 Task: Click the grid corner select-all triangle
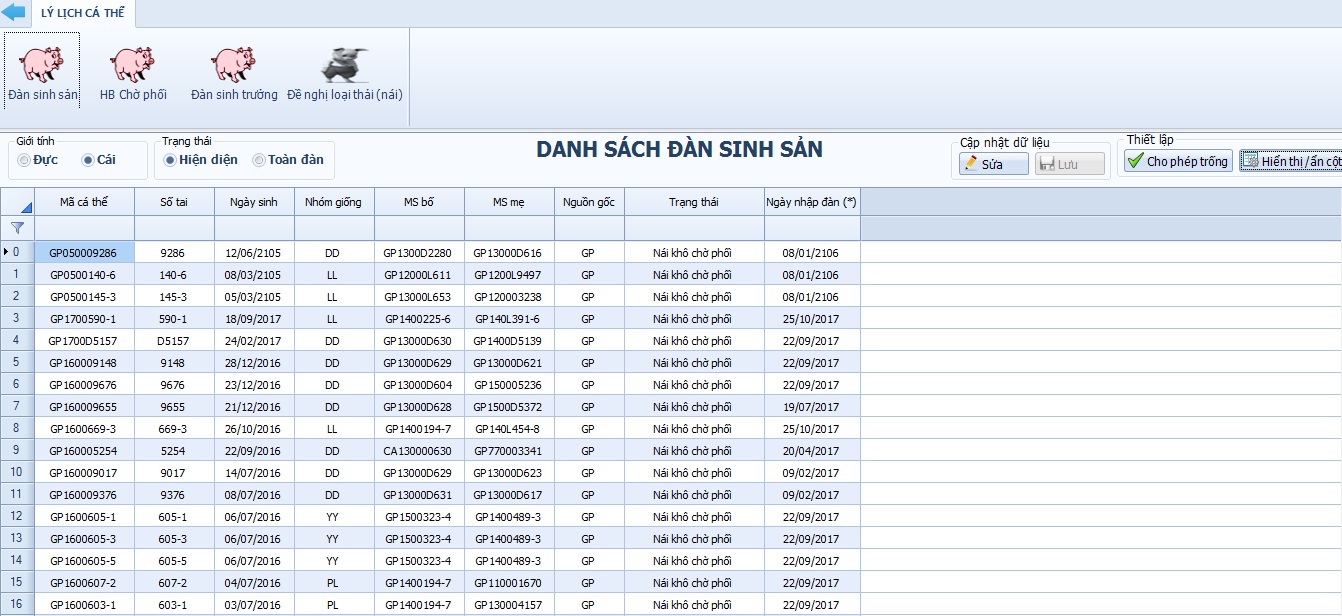tap(26, 207)
